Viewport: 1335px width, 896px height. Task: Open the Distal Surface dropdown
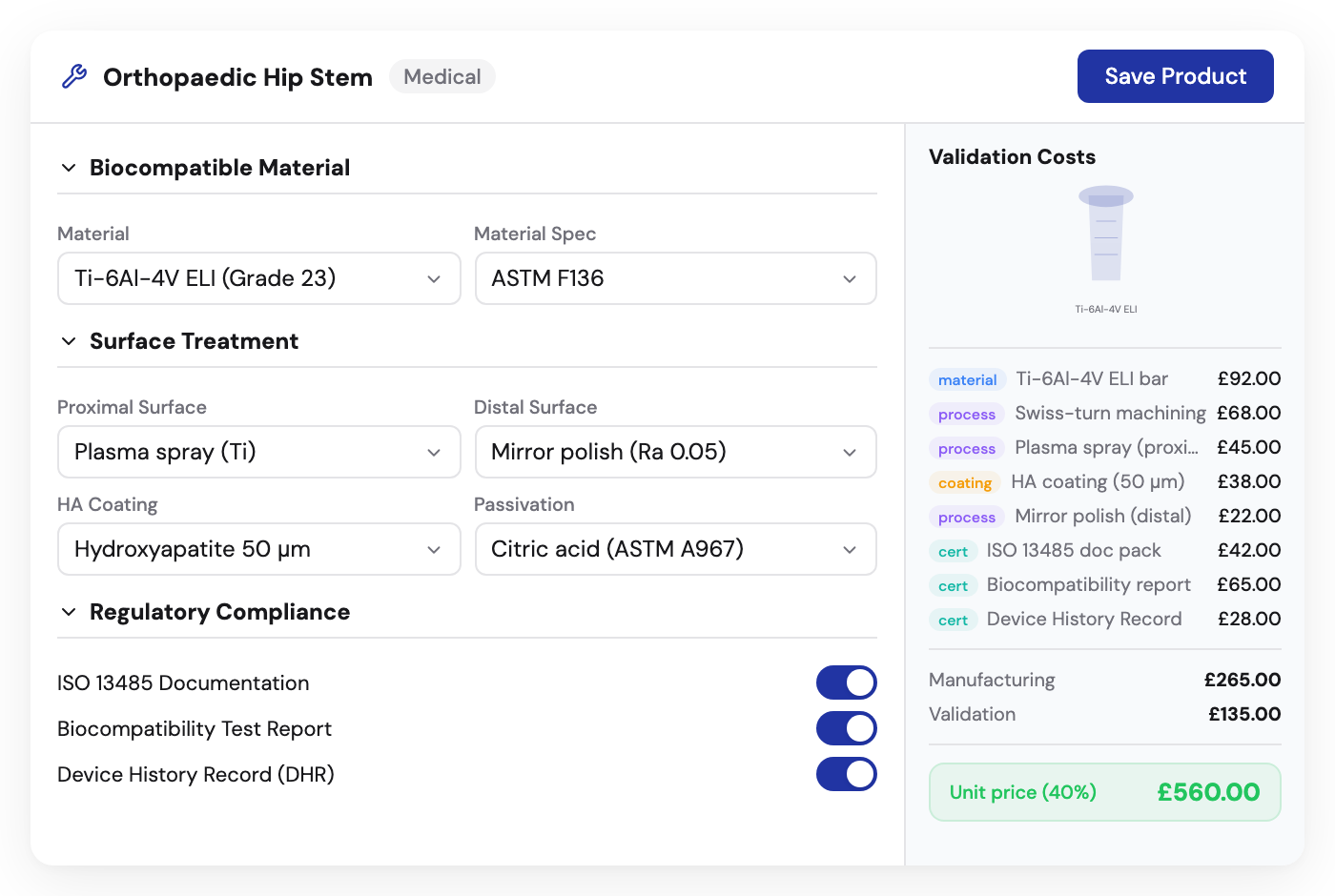click(675, 452)
